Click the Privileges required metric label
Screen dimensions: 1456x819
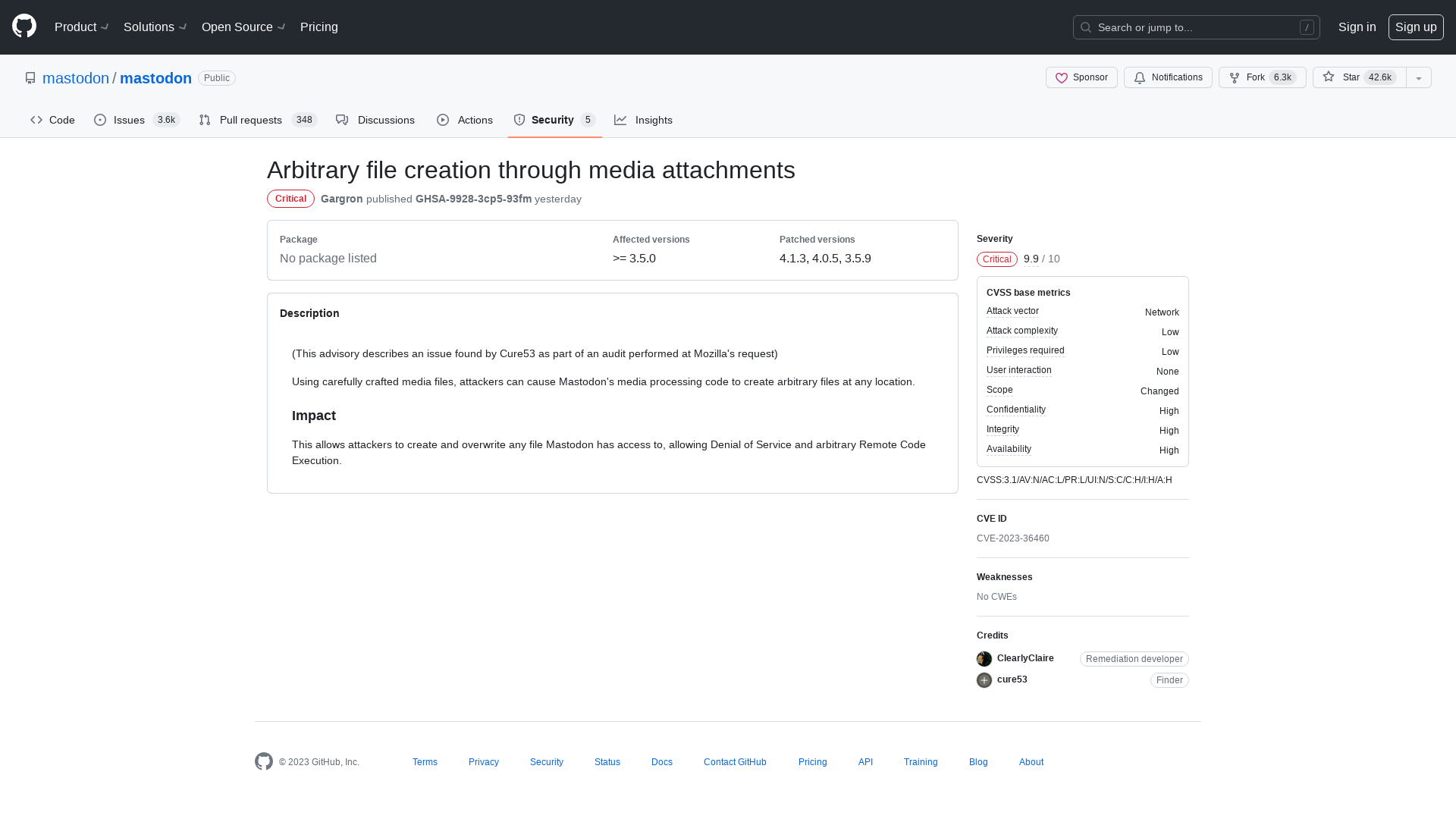1025,350
